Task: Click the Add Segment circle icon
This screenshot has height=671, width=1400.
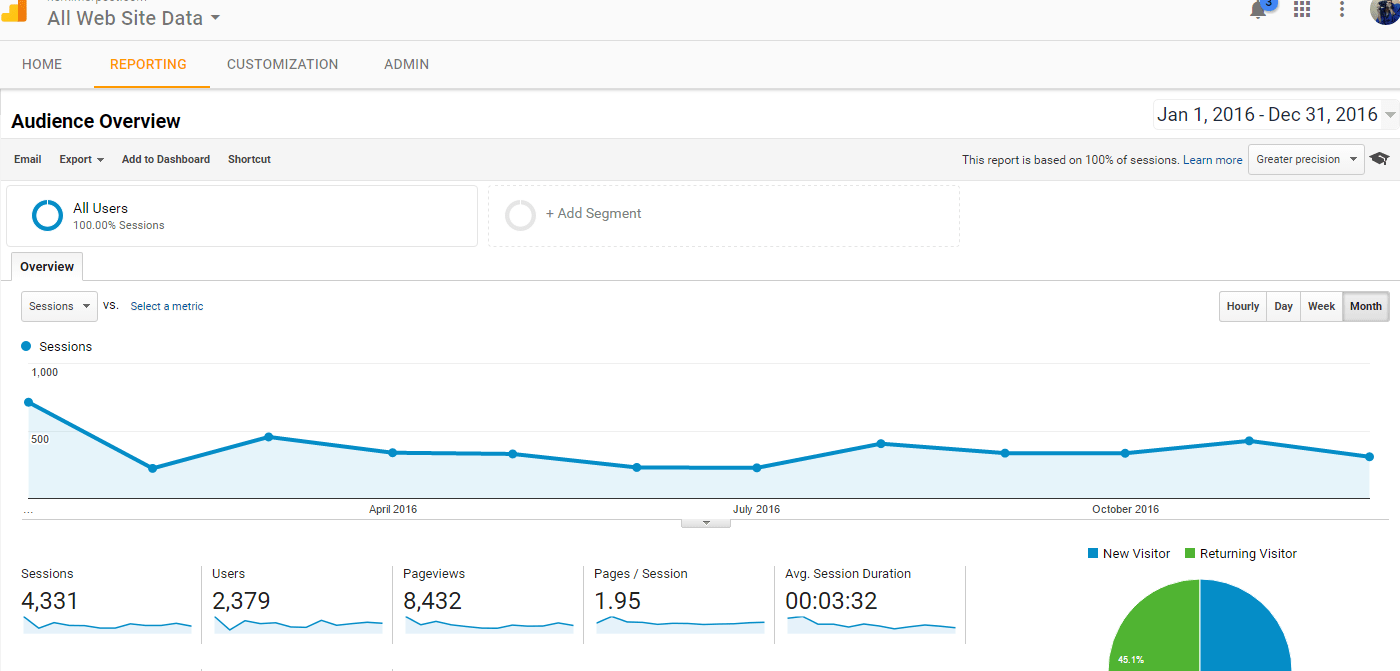Action: [520, 215]
